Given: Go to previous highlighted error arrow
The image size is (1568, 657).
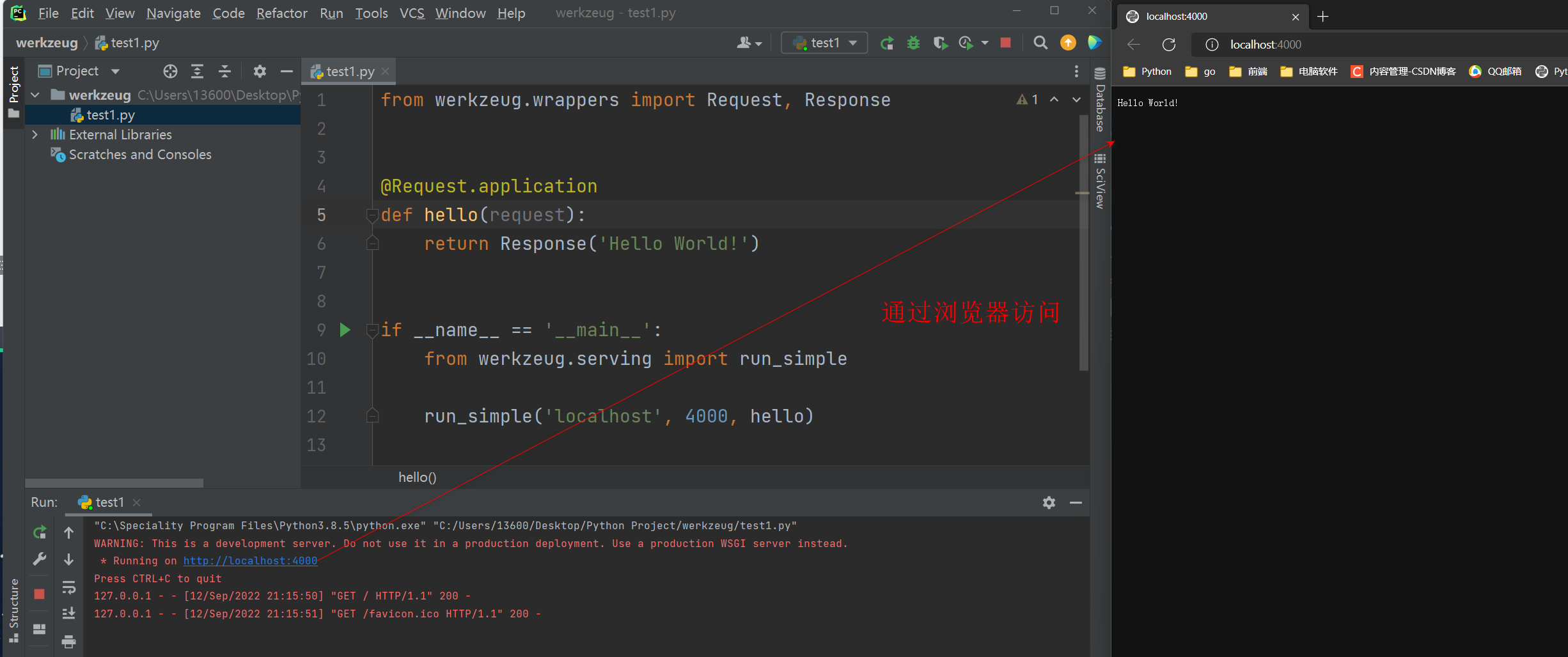Looking at the screenshot, I should tap(1054, 100).
